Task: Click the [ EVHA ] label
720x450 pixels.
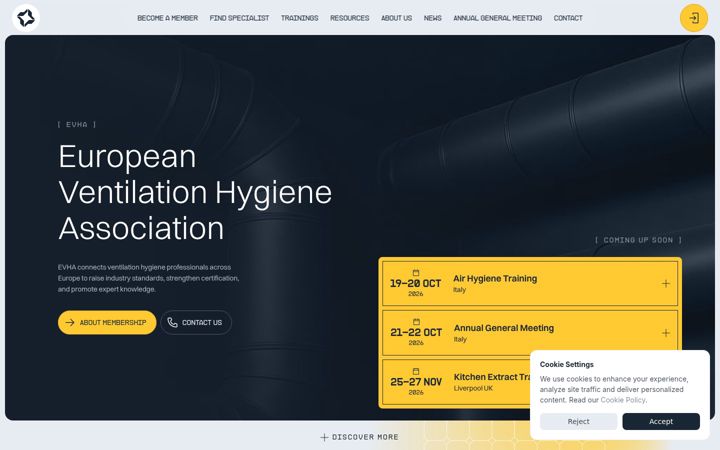Action: [x=77, y=124]
